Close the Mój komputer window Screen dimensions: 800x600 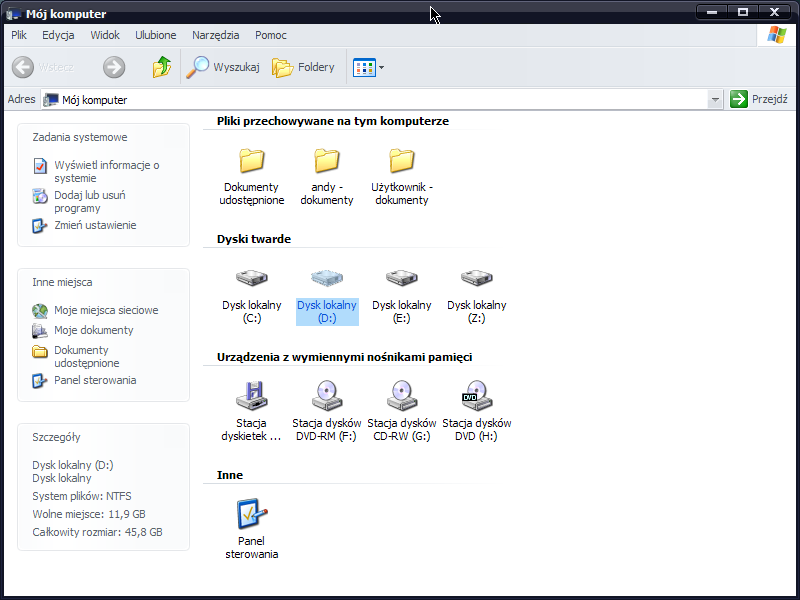774,12
